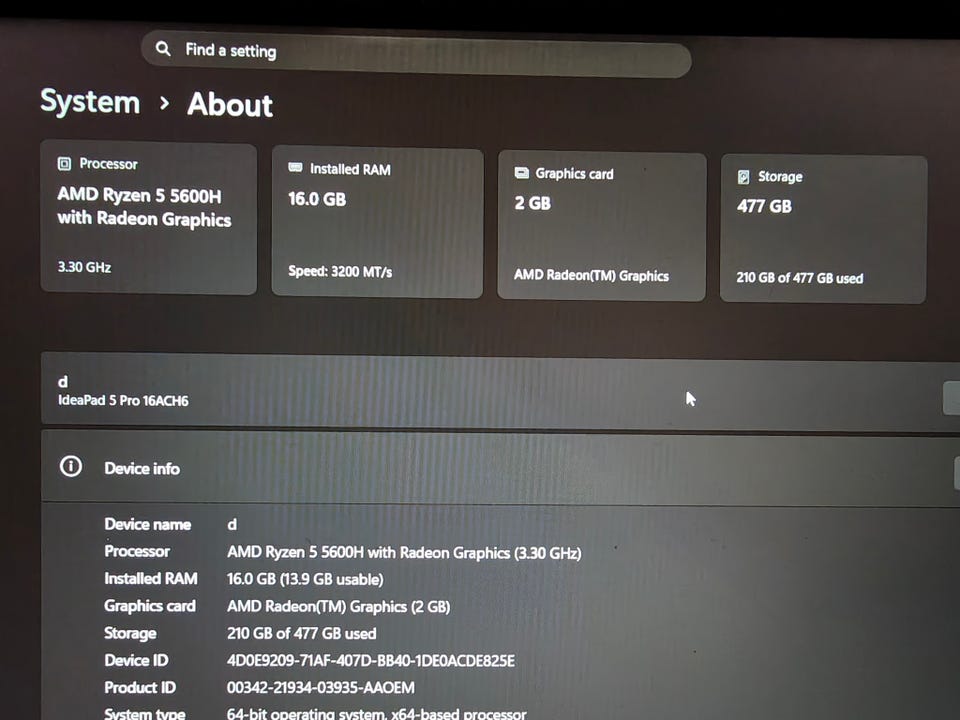
Task: Open the Graphics card 2 GB card
Action: [602, 226]
